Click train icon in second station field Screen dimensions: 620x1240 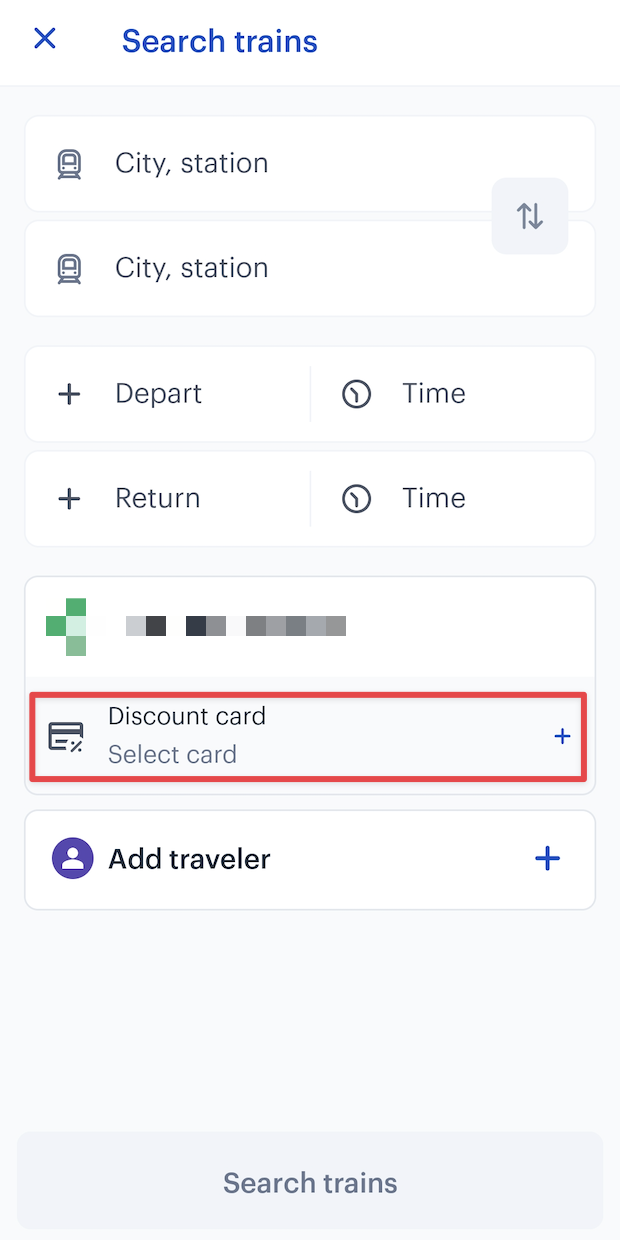(x=69, y=268)
